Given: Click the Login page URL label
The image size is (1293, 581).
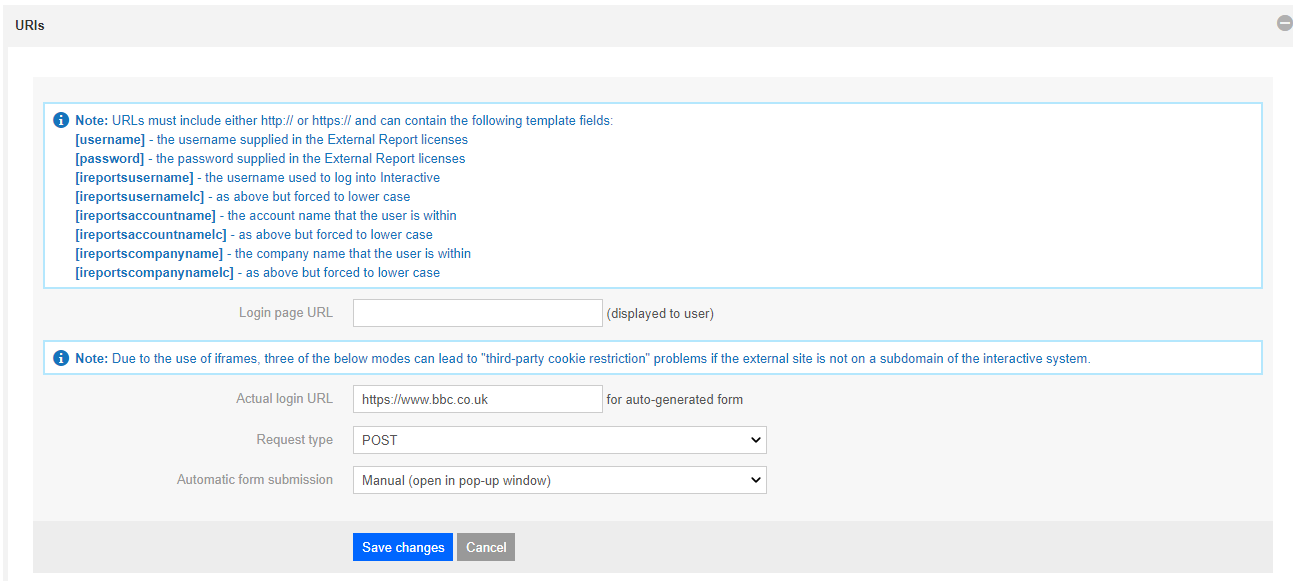Looking at the screenshot, I should [x=285, y=313].
